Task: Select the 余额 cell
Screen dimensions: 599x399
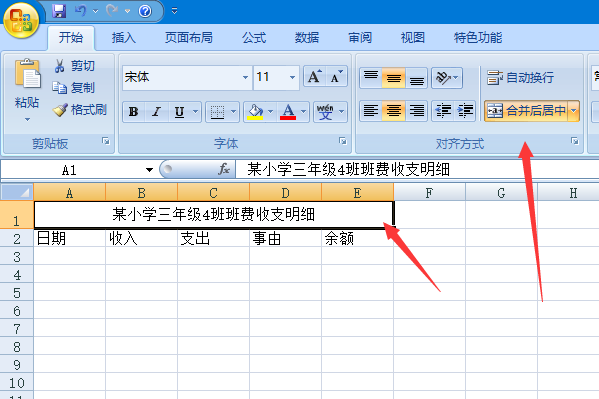Action: pos(357,238)
